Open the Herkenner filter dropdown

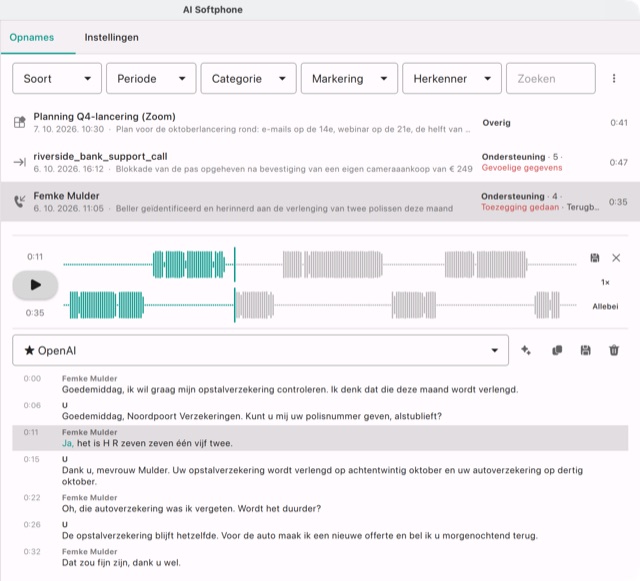point(451,78)
